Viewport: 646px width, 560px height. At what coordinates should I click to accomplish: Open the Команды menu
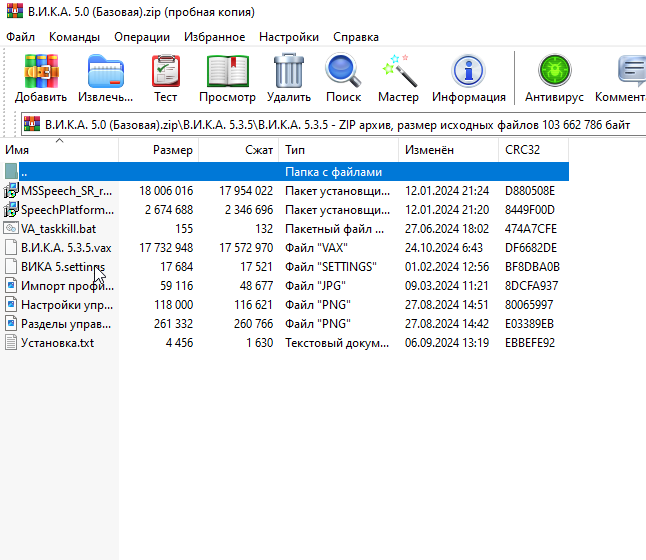coord(74,37)
